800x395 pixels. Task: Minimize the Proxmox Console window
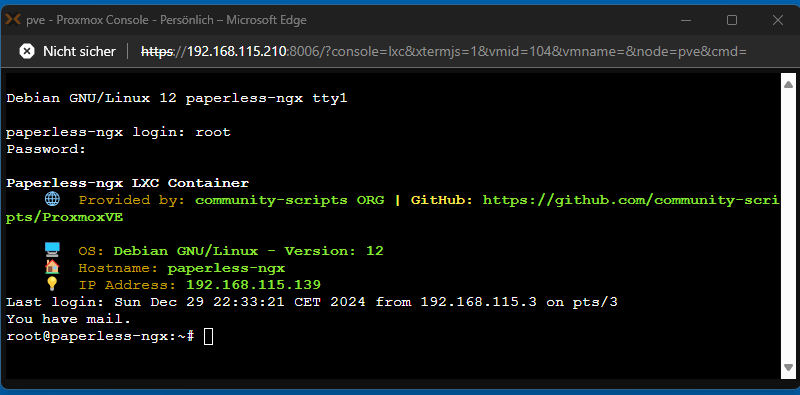tap(686, 20)
